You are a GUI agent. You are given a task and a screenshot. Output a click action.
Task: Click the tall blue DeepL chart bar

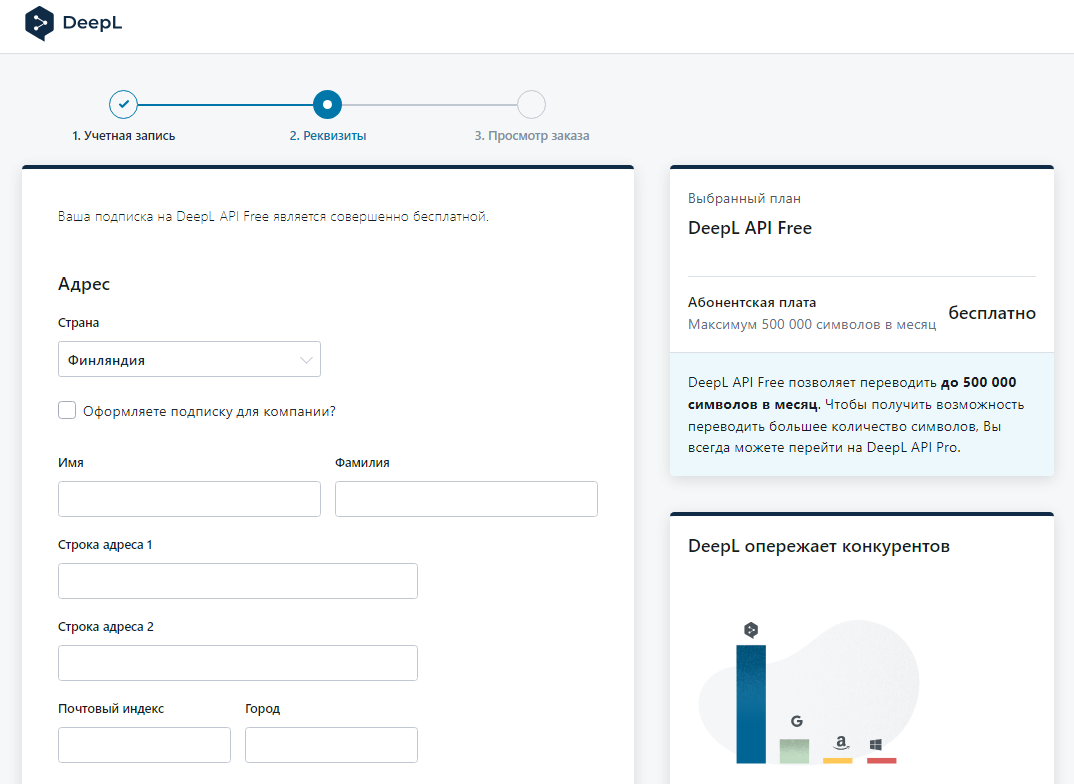point(751,704)
